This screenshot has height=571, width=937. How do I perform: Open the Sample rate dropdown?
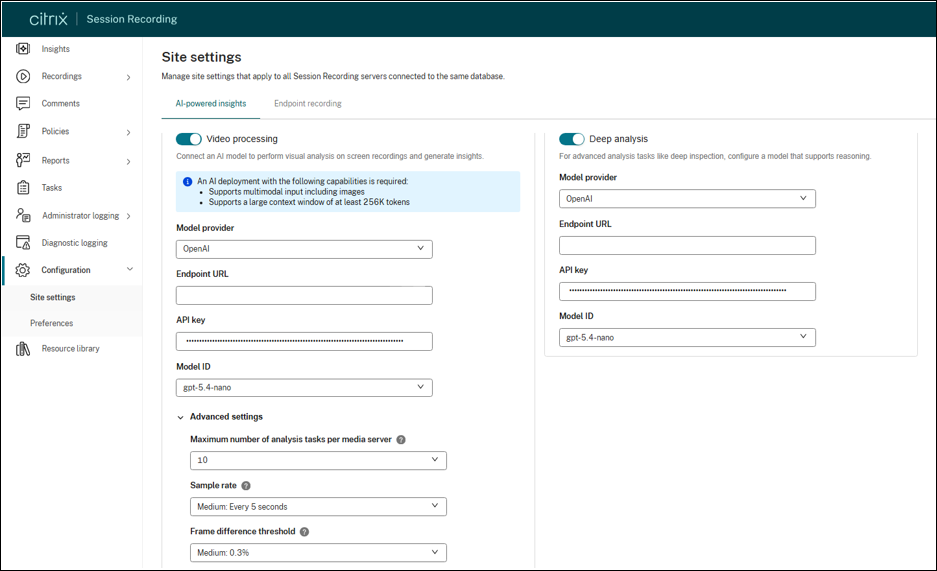pyautogui.click(x=319, y=506)
